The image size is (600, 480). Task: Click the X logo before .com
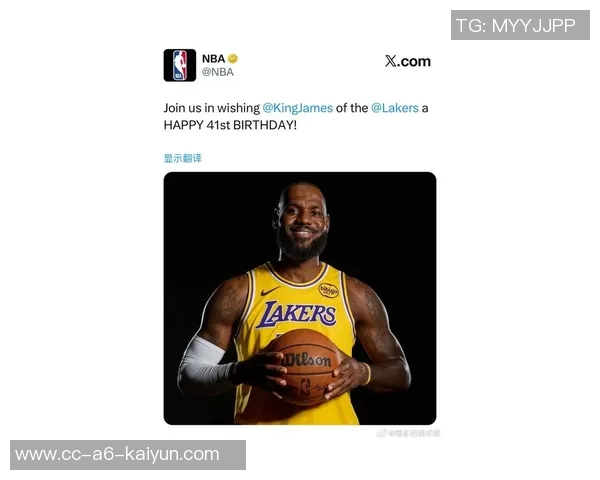click(x=390, y=61)
